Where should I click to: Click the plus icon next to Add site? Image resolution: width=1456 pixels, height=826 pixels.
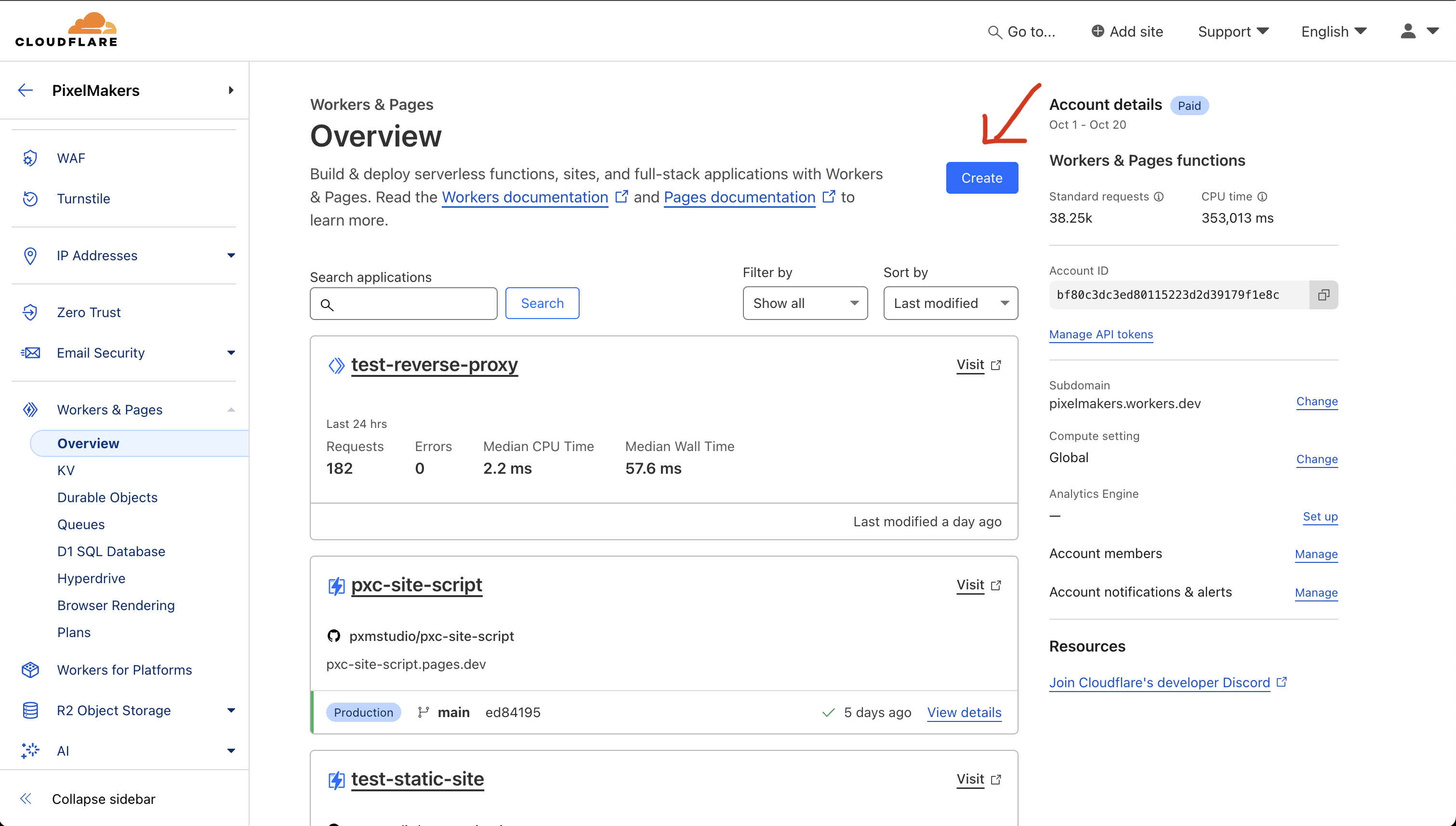point(1098,31)
